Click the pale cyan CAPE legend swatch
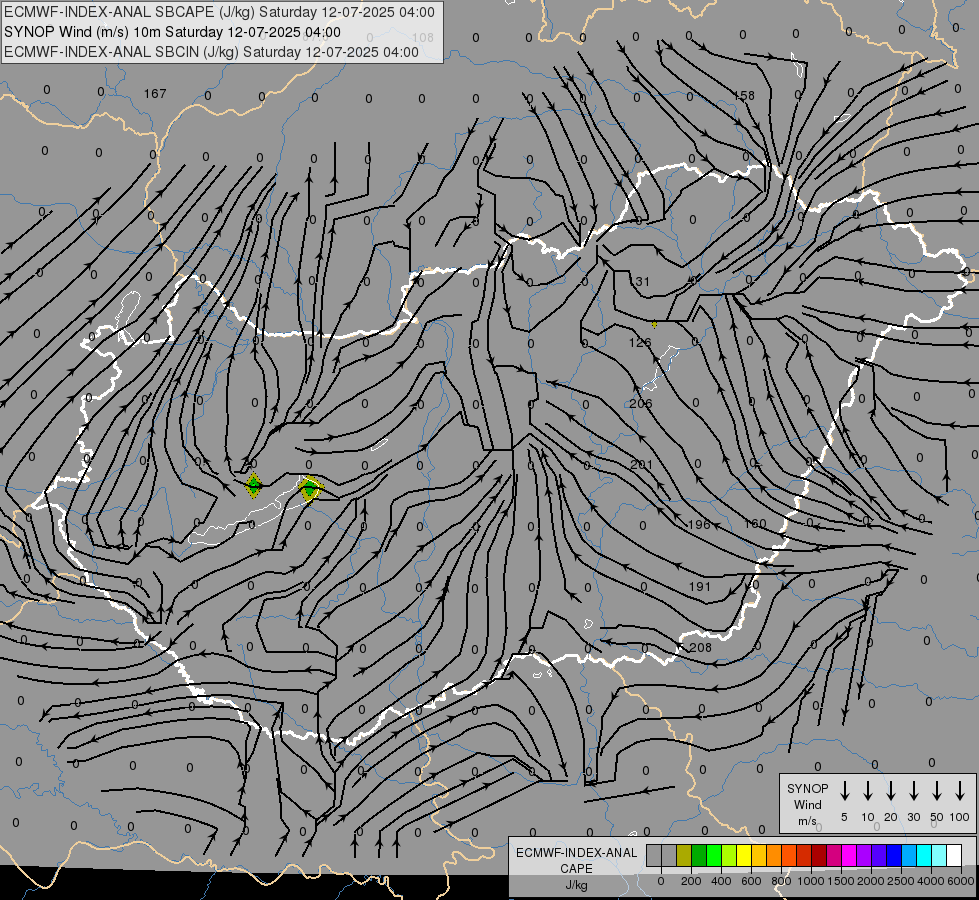 [939, 856]
